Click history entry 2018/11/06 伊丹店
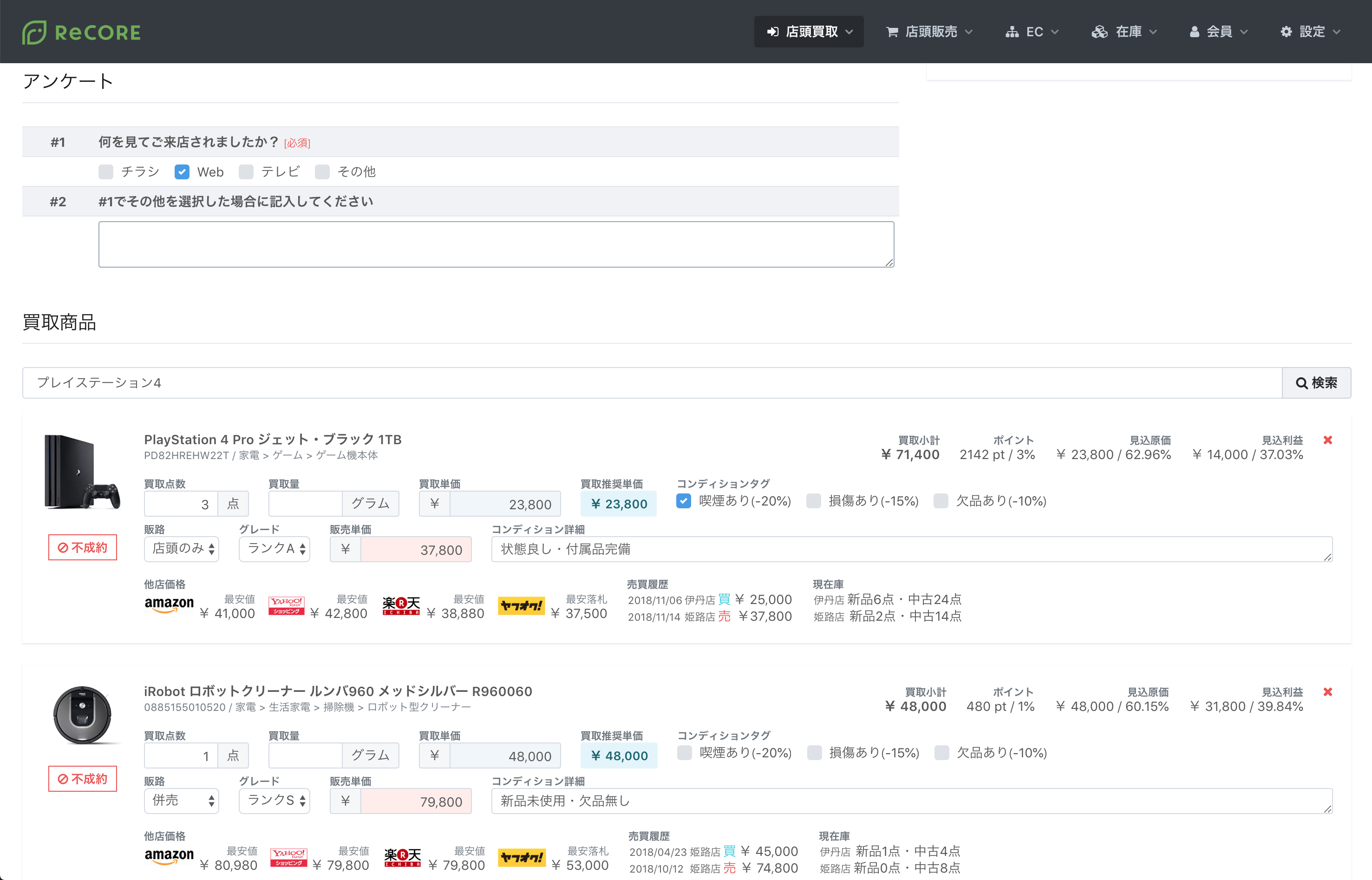The height and width of the screenshot is (880, 1372). pos(710,600)
